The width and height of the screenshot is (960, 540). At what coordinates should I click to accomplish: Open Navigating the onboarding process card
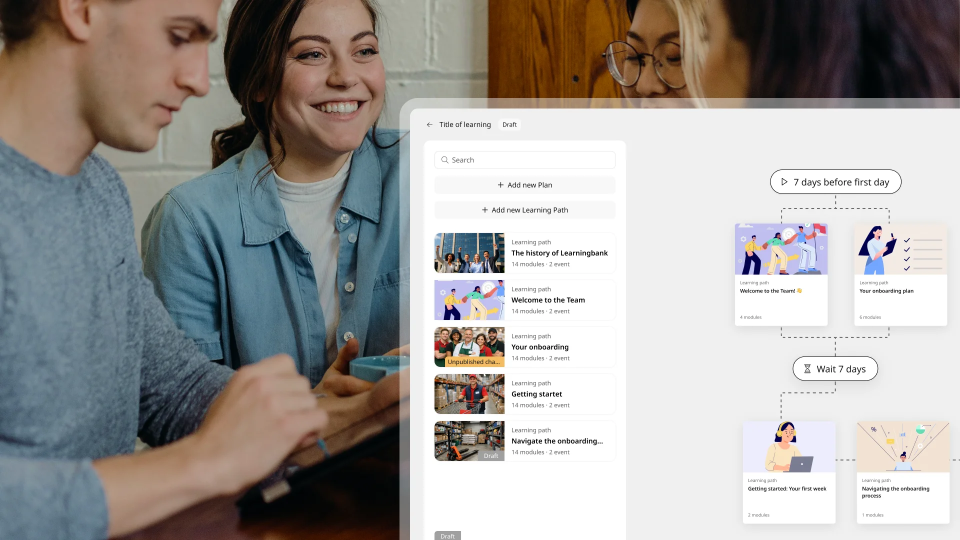[903, 472]
